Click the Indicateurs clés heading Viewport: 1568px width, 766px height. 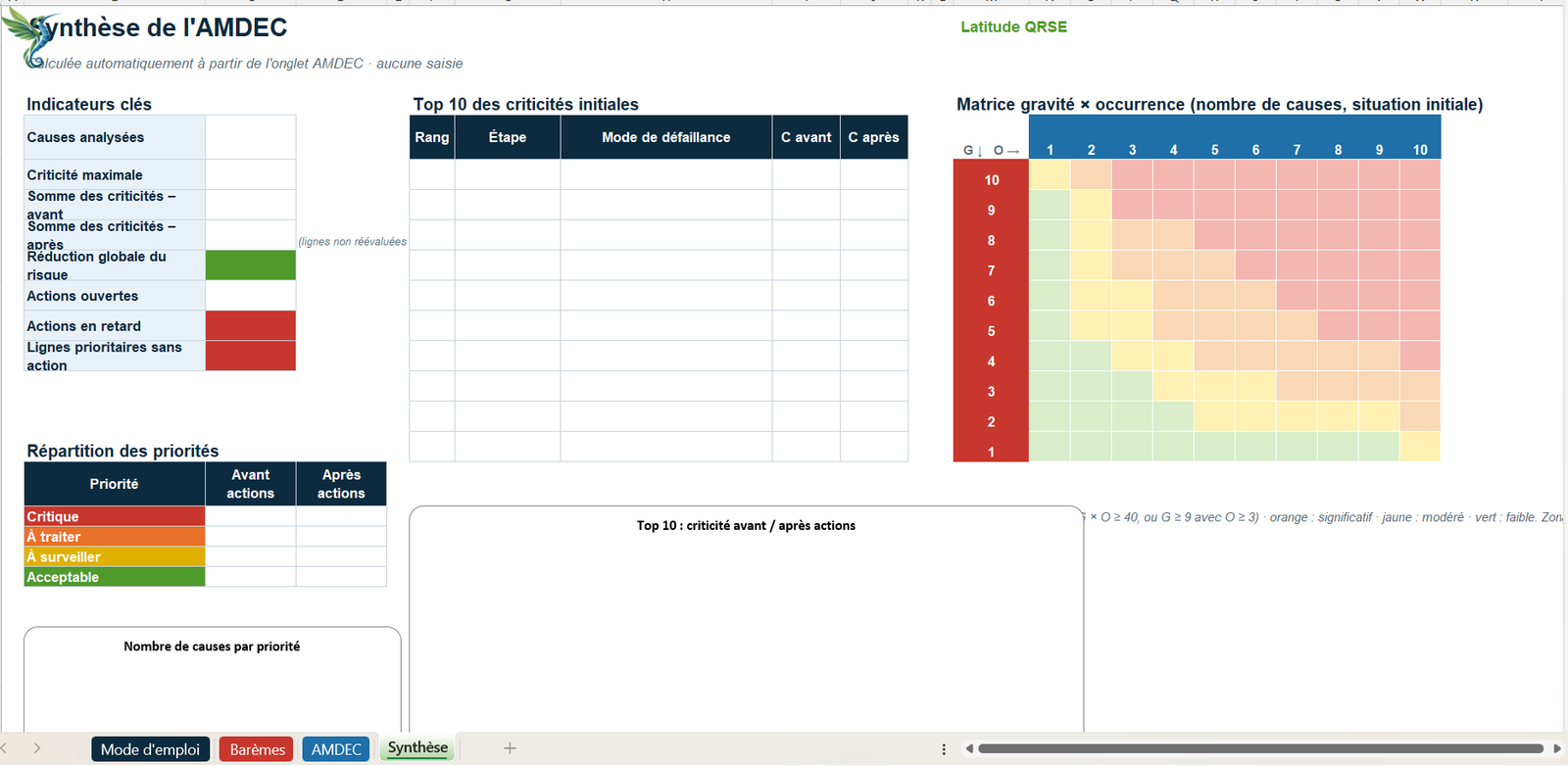89,105
